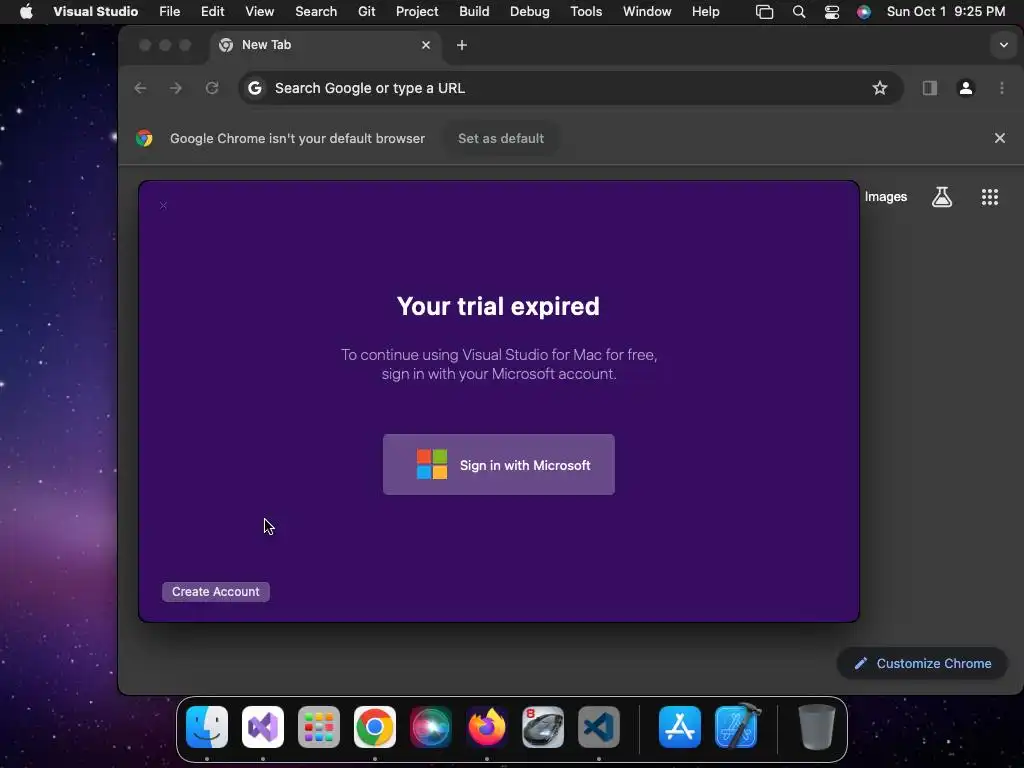Open the Help menu
This screenshot has height=768, width=1024.
706,12
